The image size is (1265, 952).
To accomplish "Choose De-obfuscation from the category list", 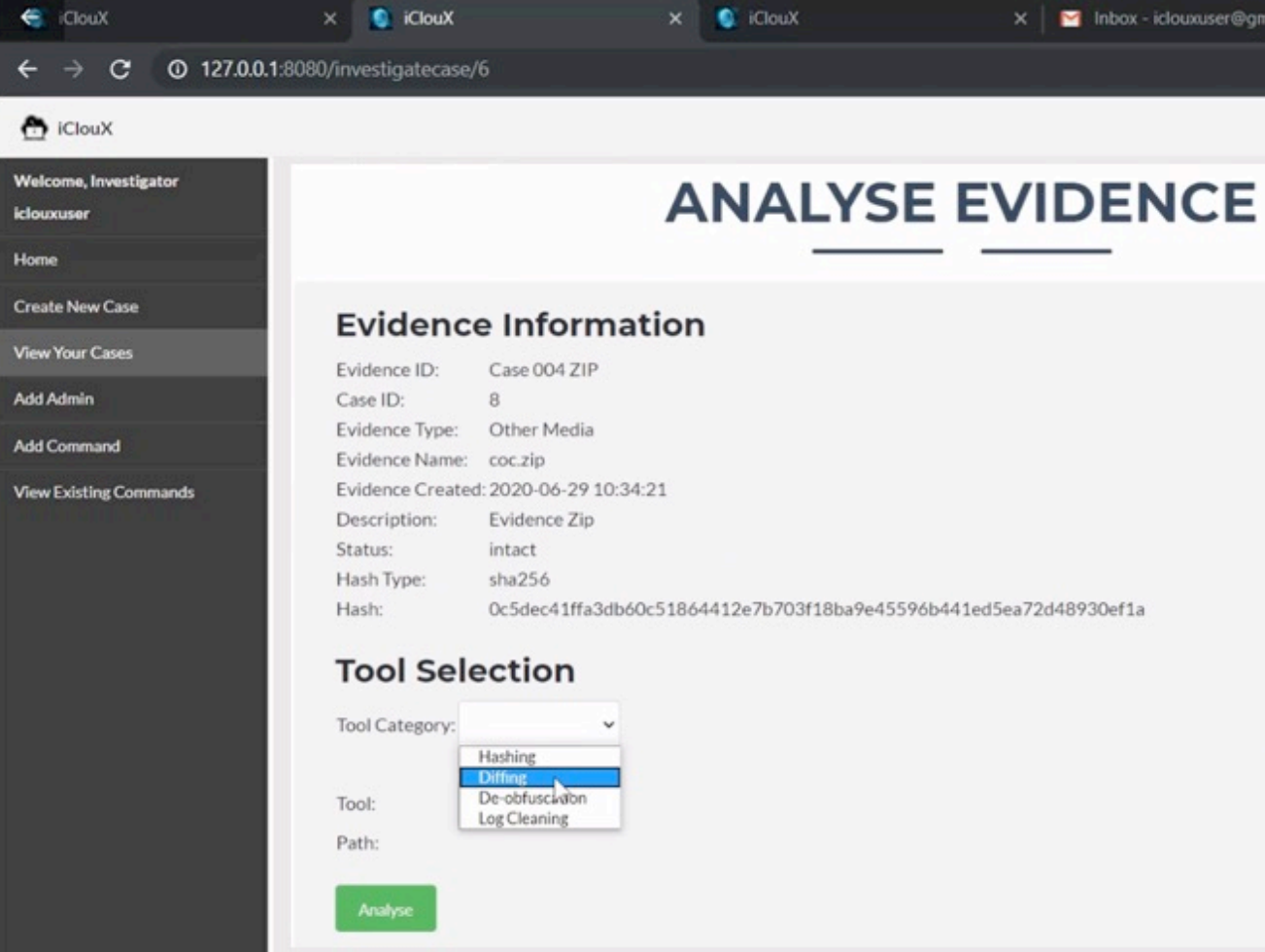I will 539,798.
